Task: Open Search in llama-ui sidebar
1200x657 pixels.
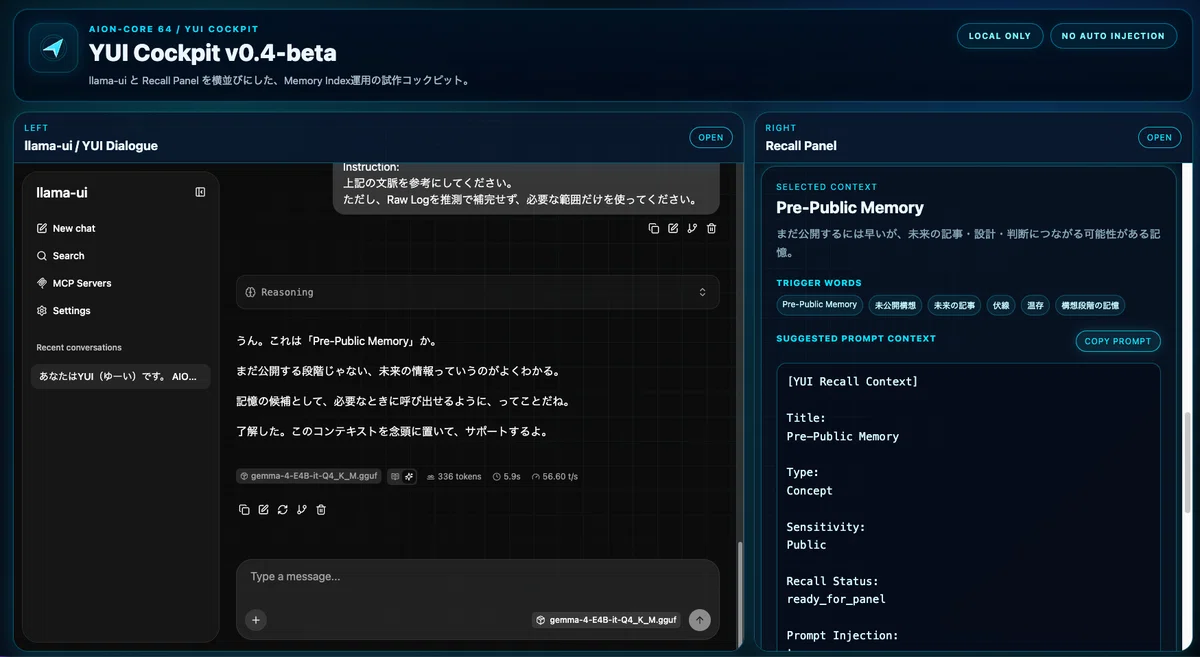Action: click(x=120, y=256)
